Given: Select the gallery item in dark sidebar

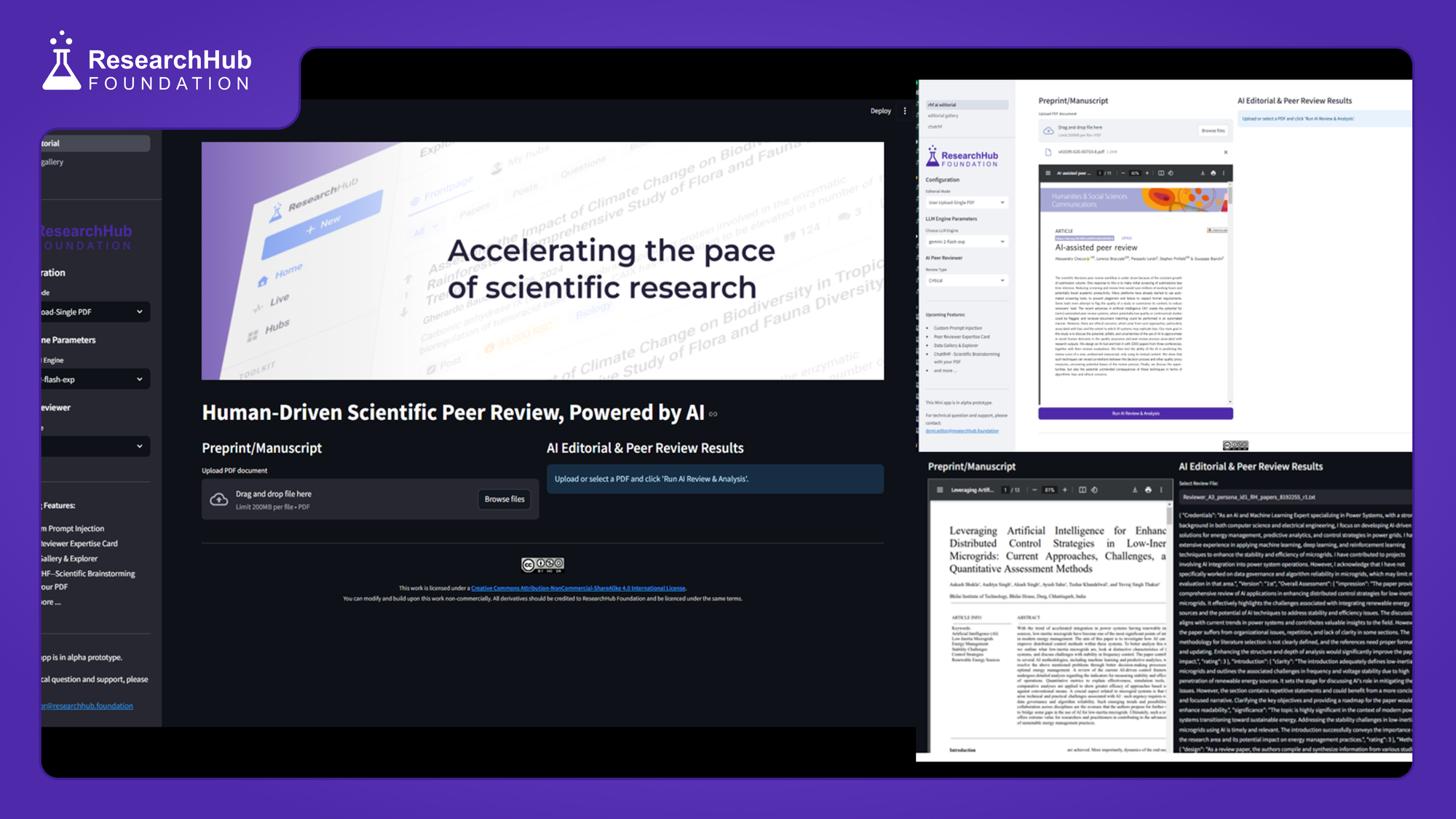Looking at the screenshot, I should coord(52,162).
